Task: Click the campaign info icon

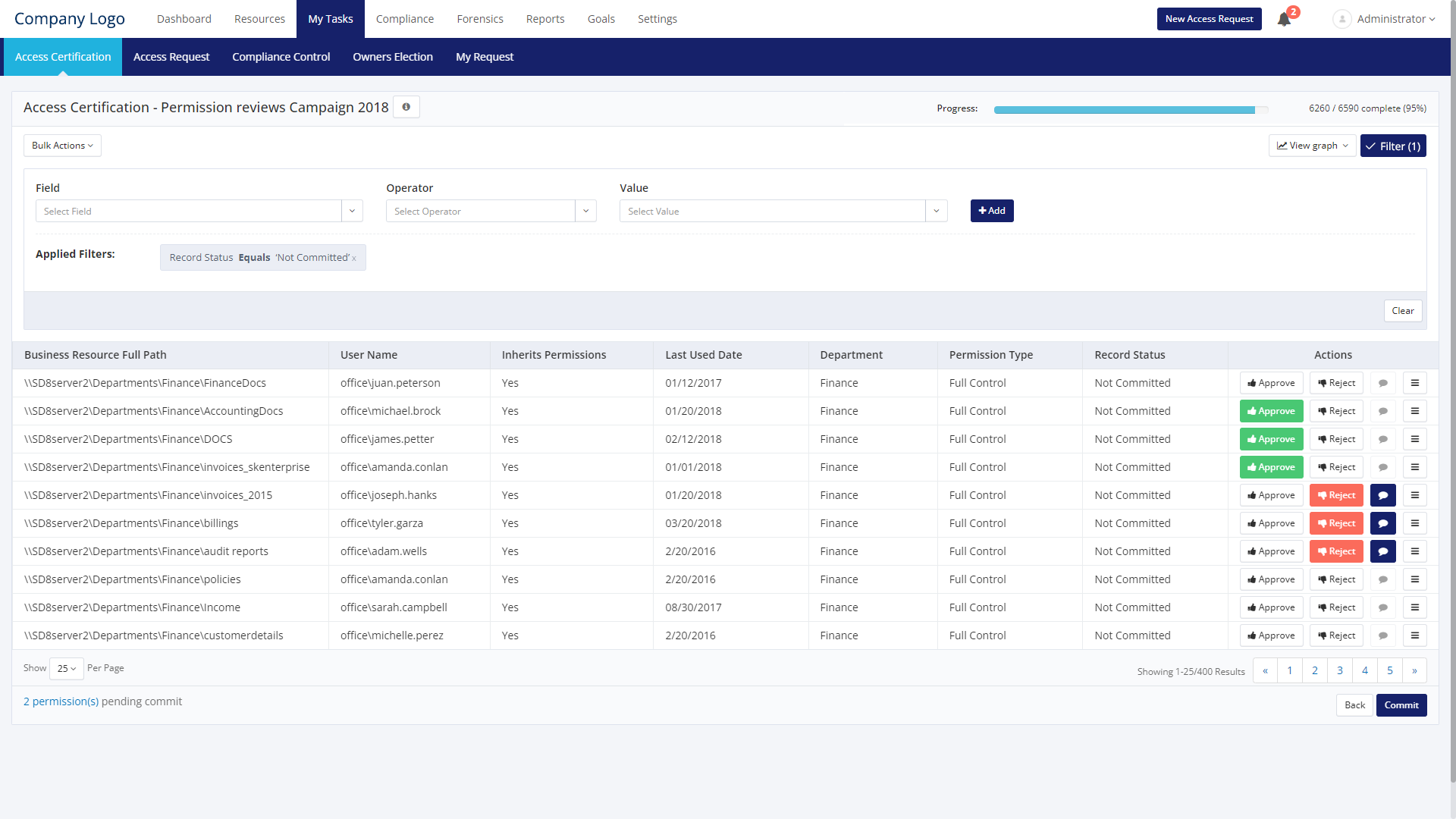Action: coord(406,107)
